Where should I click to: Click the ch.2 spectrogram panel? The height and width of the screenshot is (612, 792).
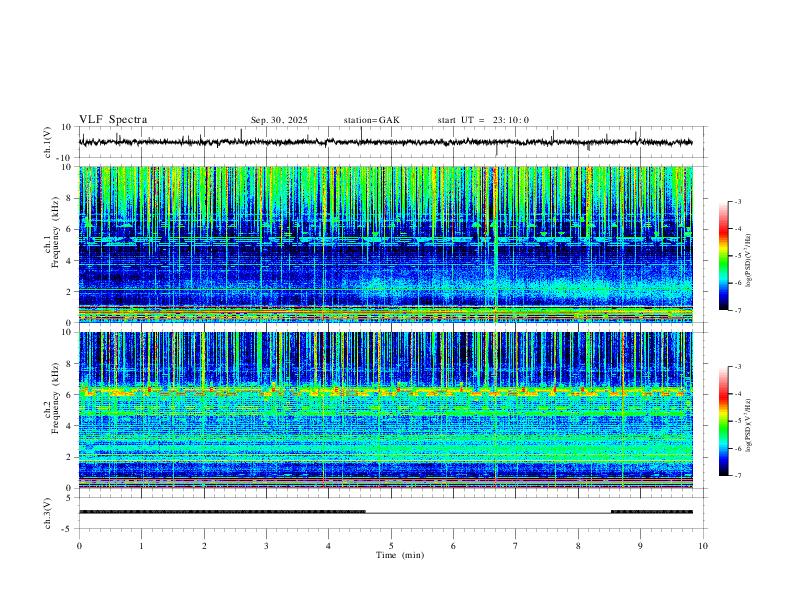tap(385, 410)
